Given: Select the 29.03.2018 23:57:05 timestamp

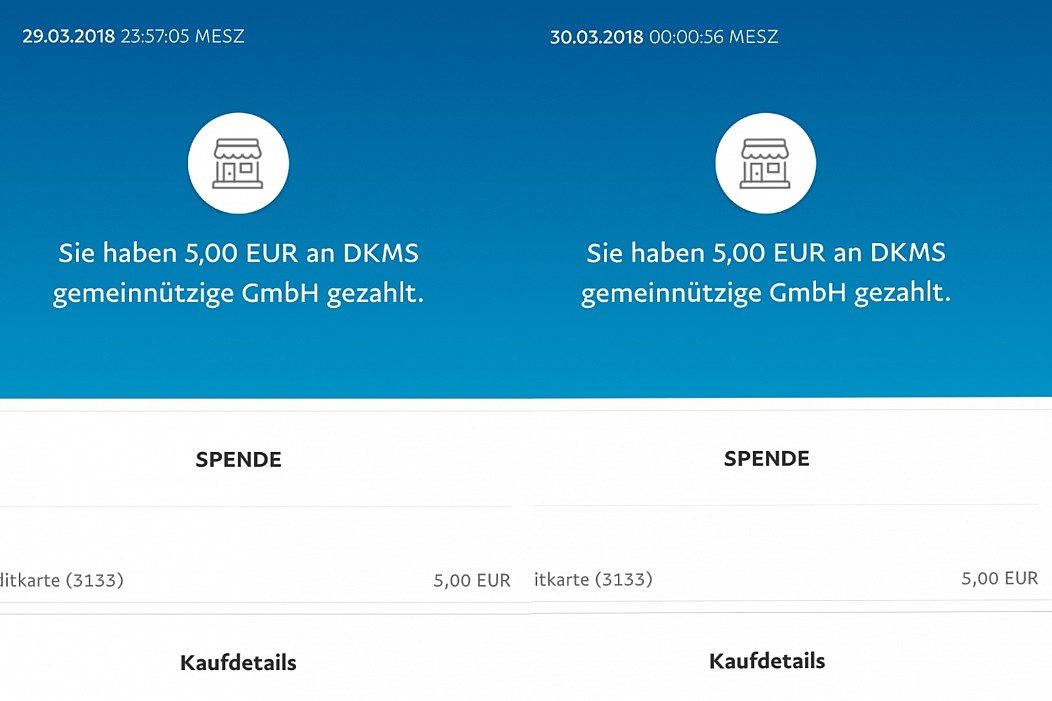Looking at the screenshot, I should click(134, 36).
